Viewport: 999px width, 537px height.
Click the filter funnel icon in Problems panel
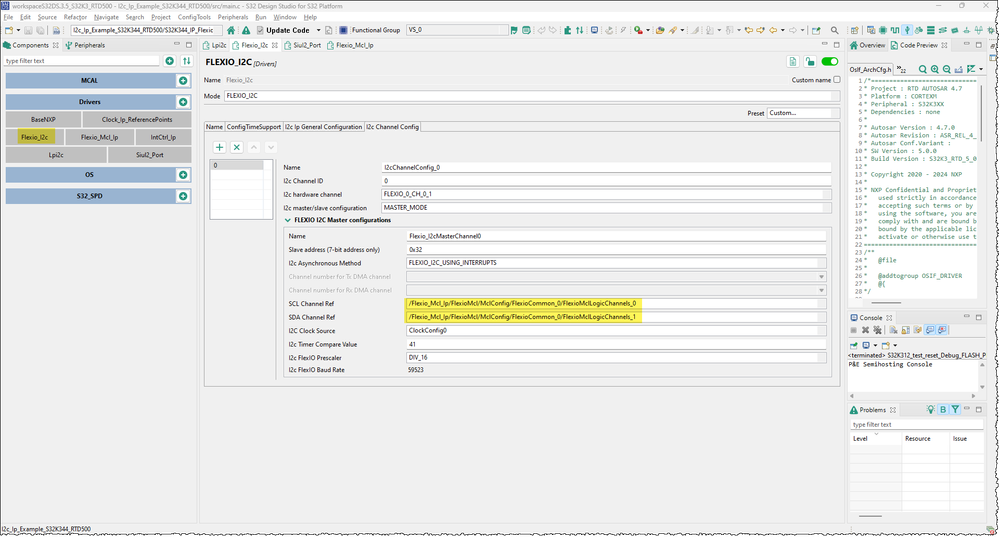(955, 410)
